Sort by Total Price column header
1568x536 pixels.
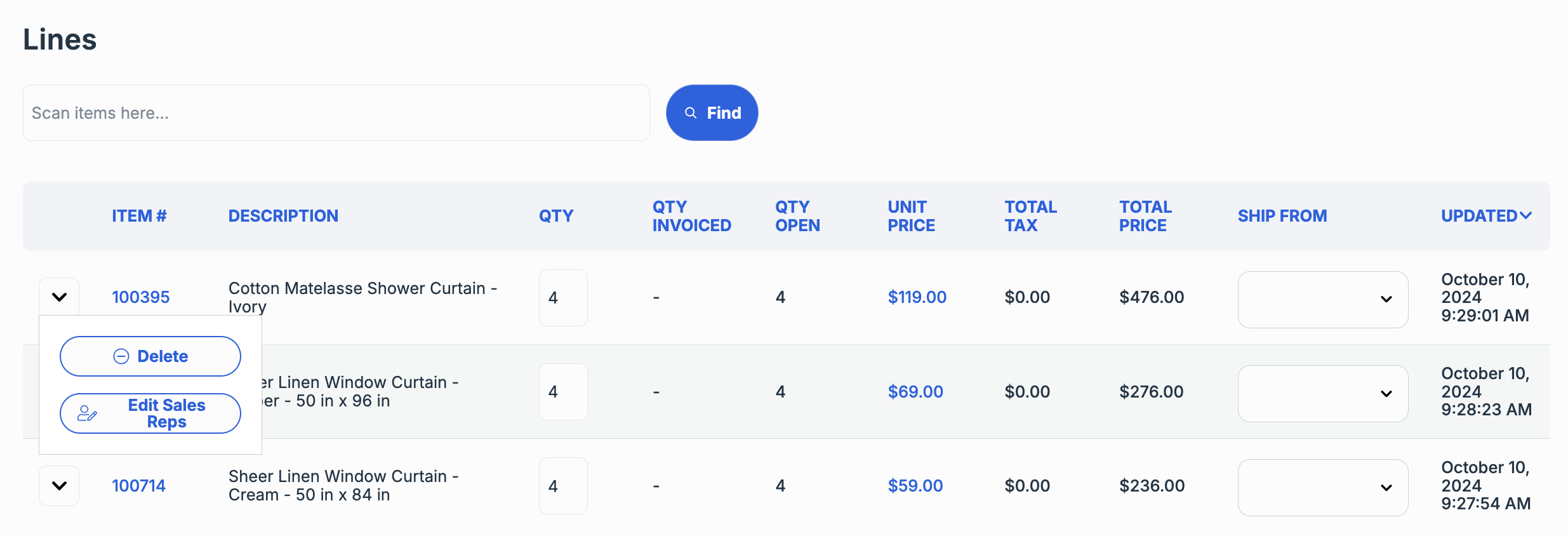point(1145,216)
